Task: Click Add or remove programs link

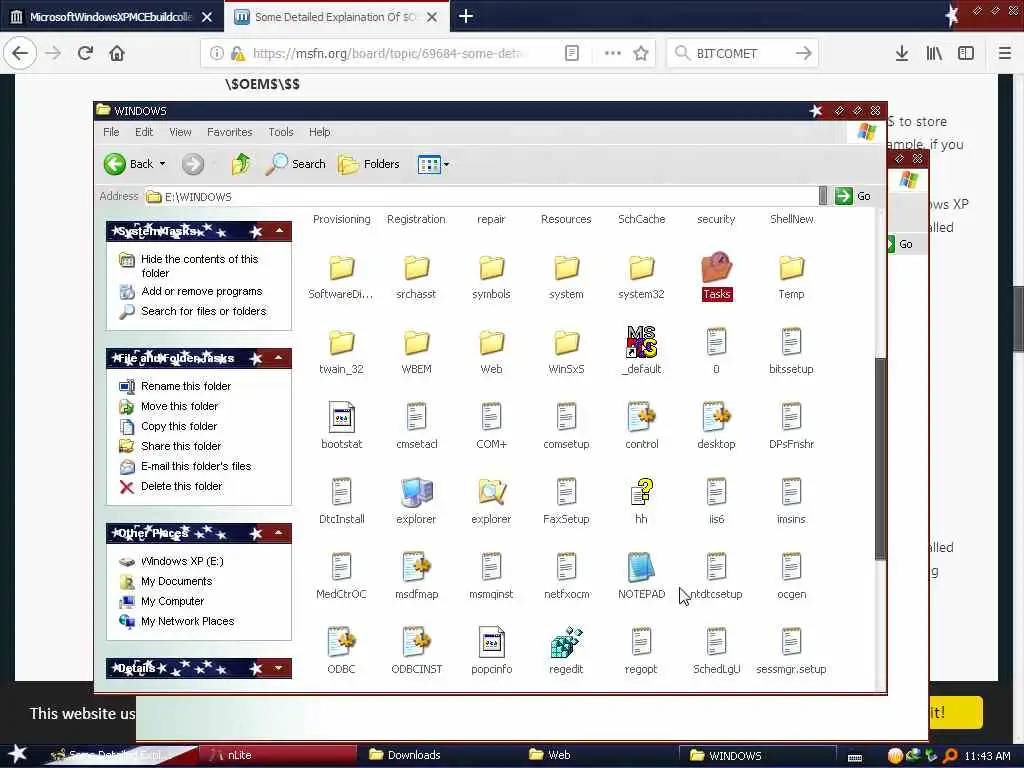Action: pos(202,291)
